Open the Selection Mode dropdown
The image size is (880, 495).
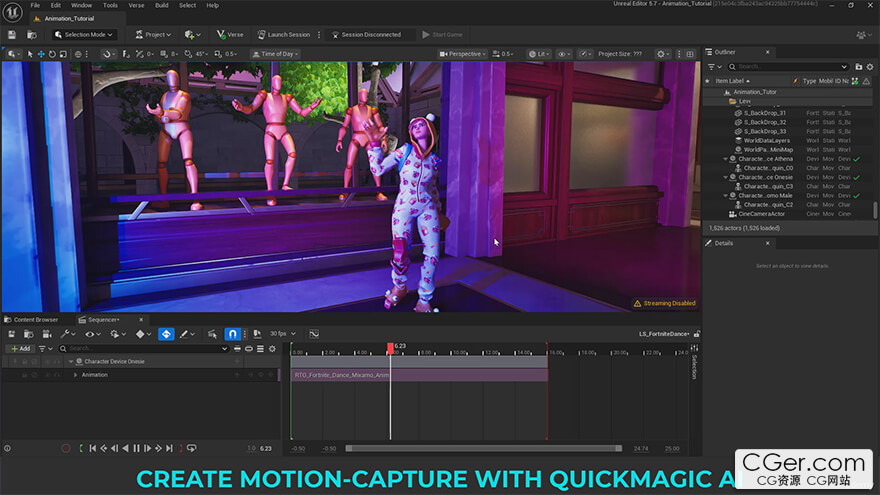click(x=84, y=34)
